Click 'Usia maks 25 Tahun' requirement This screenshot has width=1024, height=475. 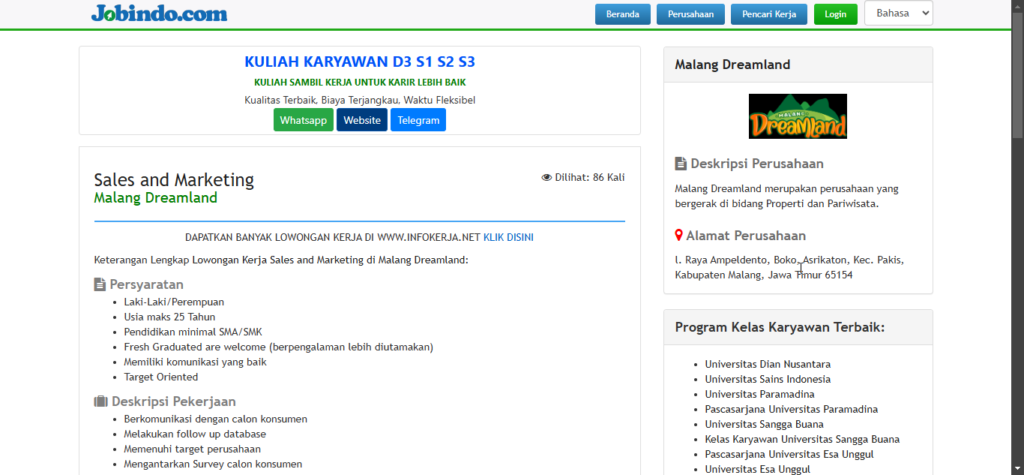pyautogui.click(x=170, y=317)
